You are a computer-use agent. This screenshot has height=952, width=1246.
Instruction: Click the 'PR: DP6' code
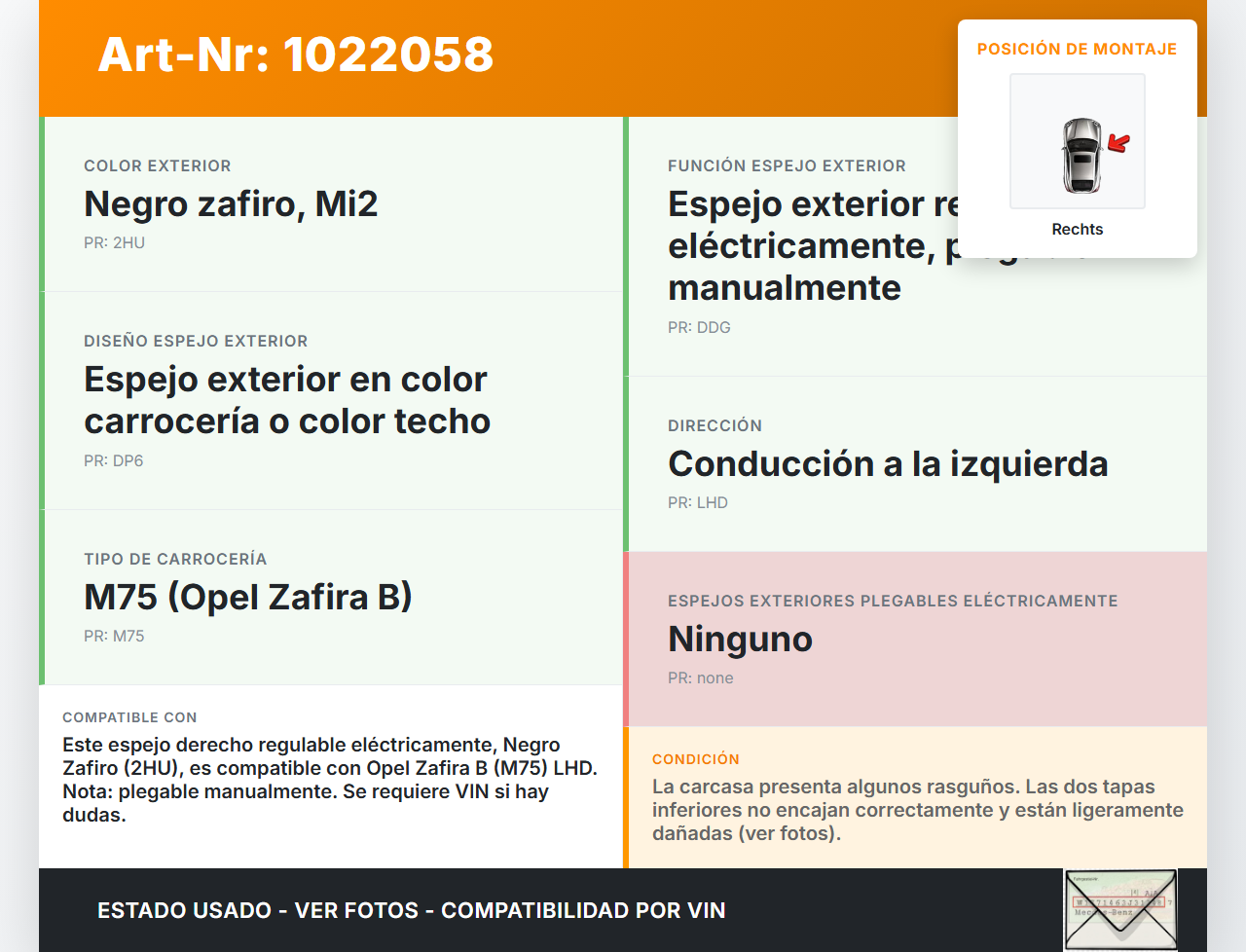coord(113,461)
